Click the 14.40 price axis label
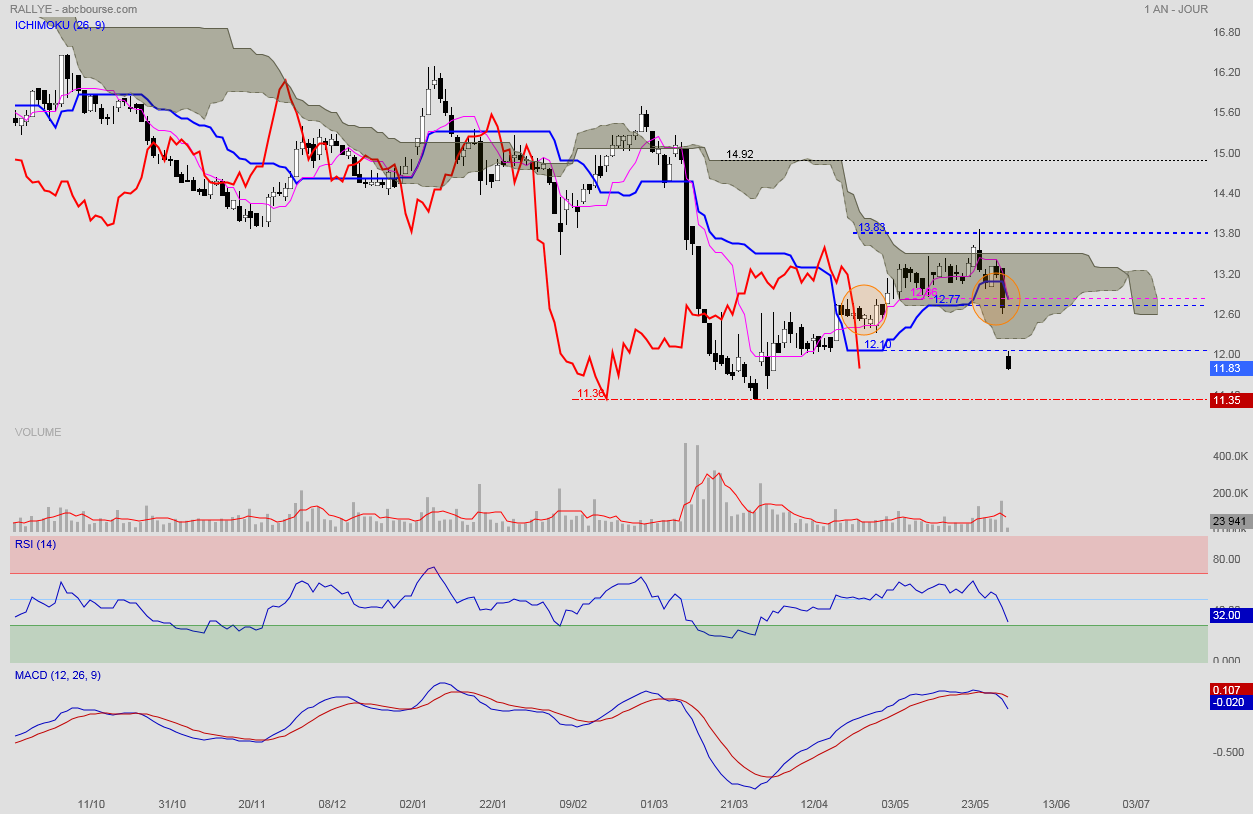Screen dimensions: 1253x814 1227,193
